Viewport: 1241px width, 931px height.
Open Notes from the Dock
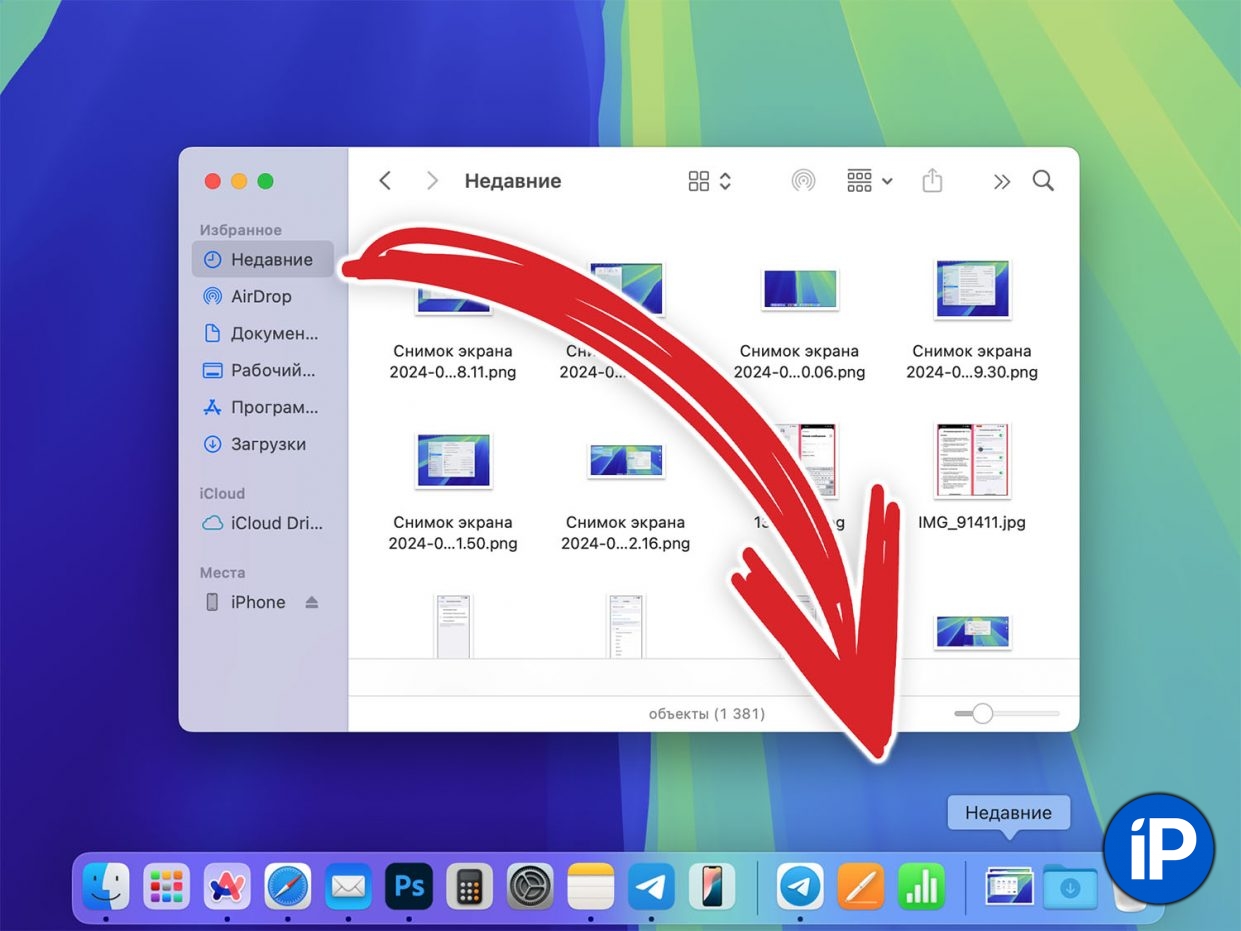[591, 885]
